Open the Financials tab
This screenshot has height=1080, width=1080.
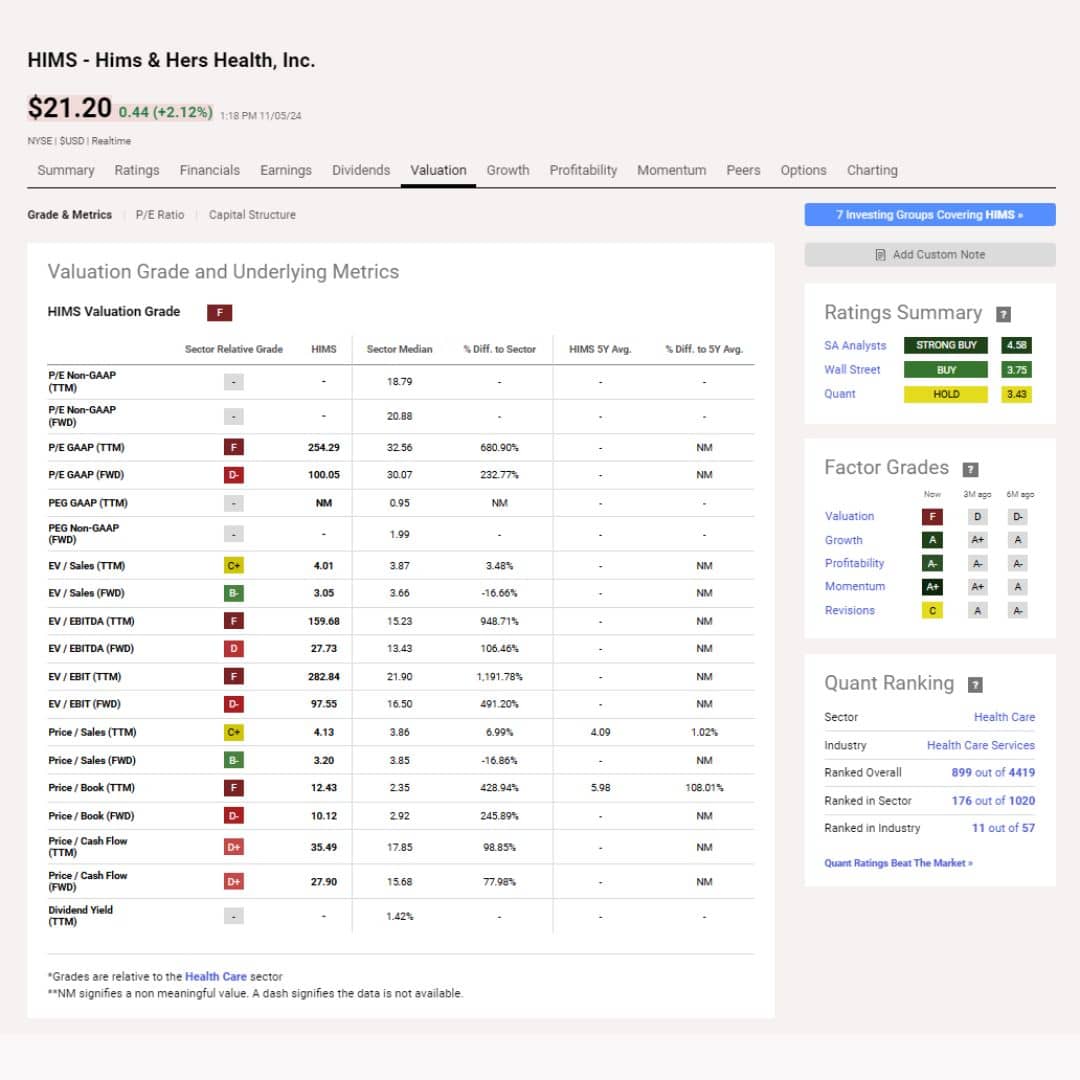point(209,170)
